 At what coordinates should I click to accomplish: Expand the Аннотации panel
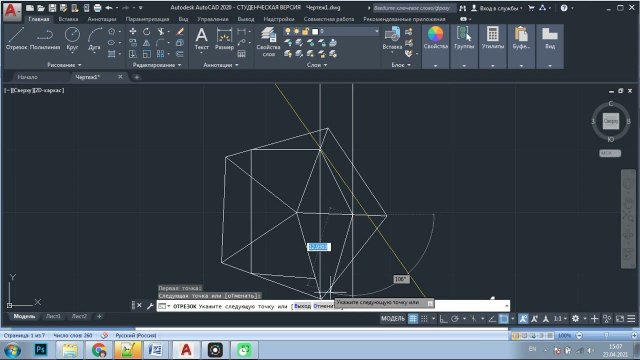[221, 65]
